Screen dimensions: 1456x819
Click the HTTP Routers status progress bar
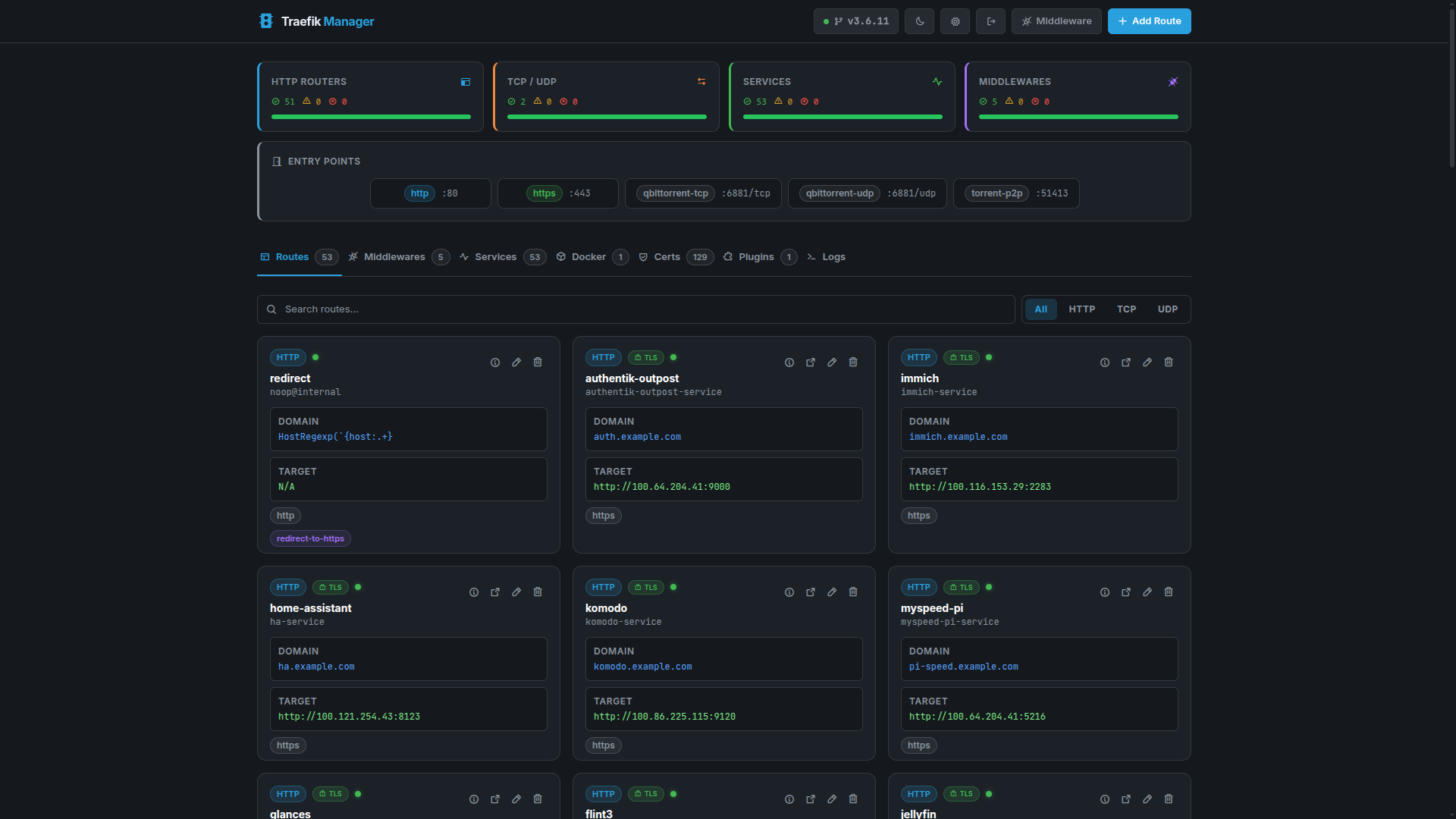point(370,117)
